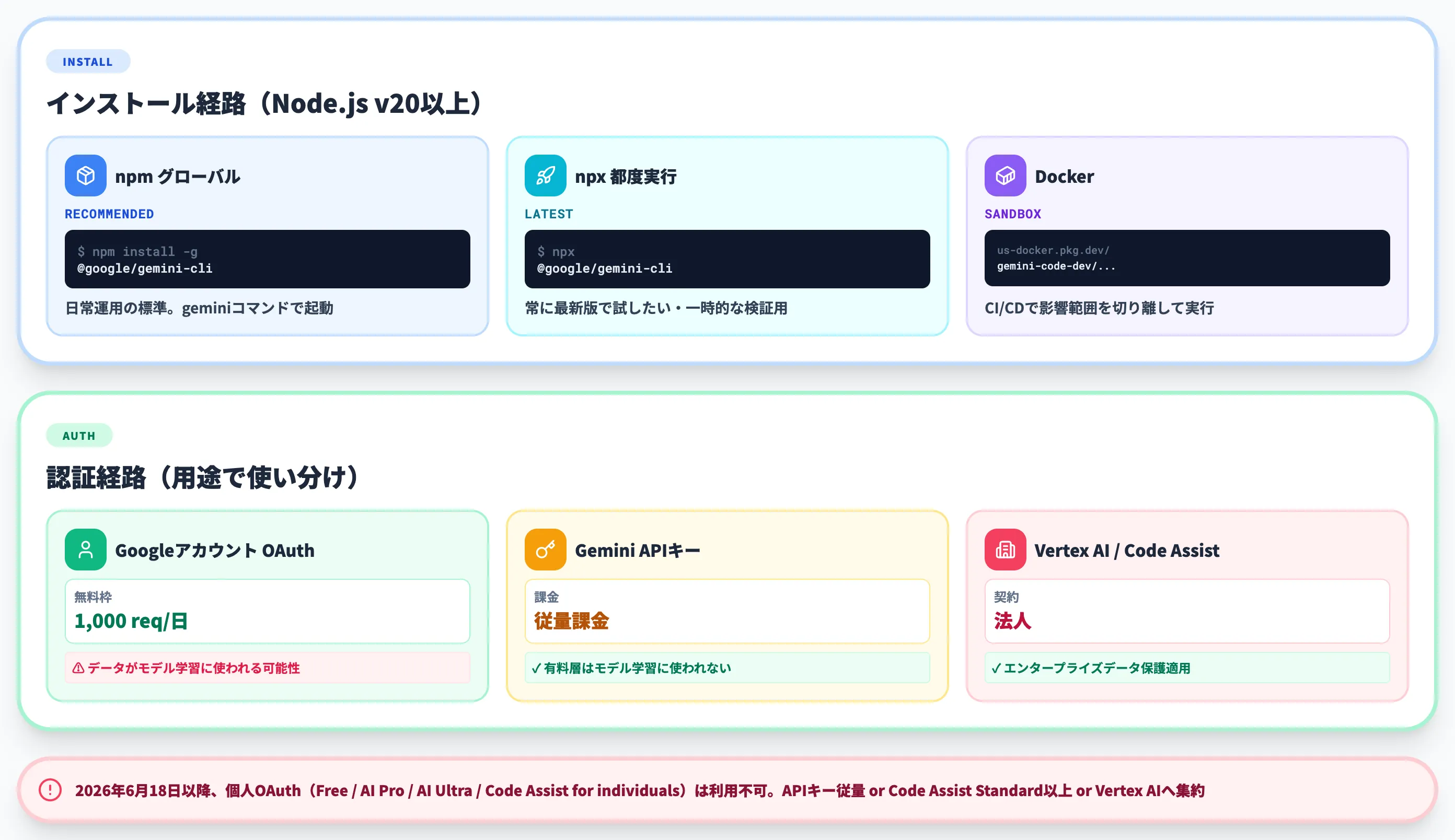The image size is (1455, 840).
Task: Click the 課金 label
Action: tap(547, 597)
